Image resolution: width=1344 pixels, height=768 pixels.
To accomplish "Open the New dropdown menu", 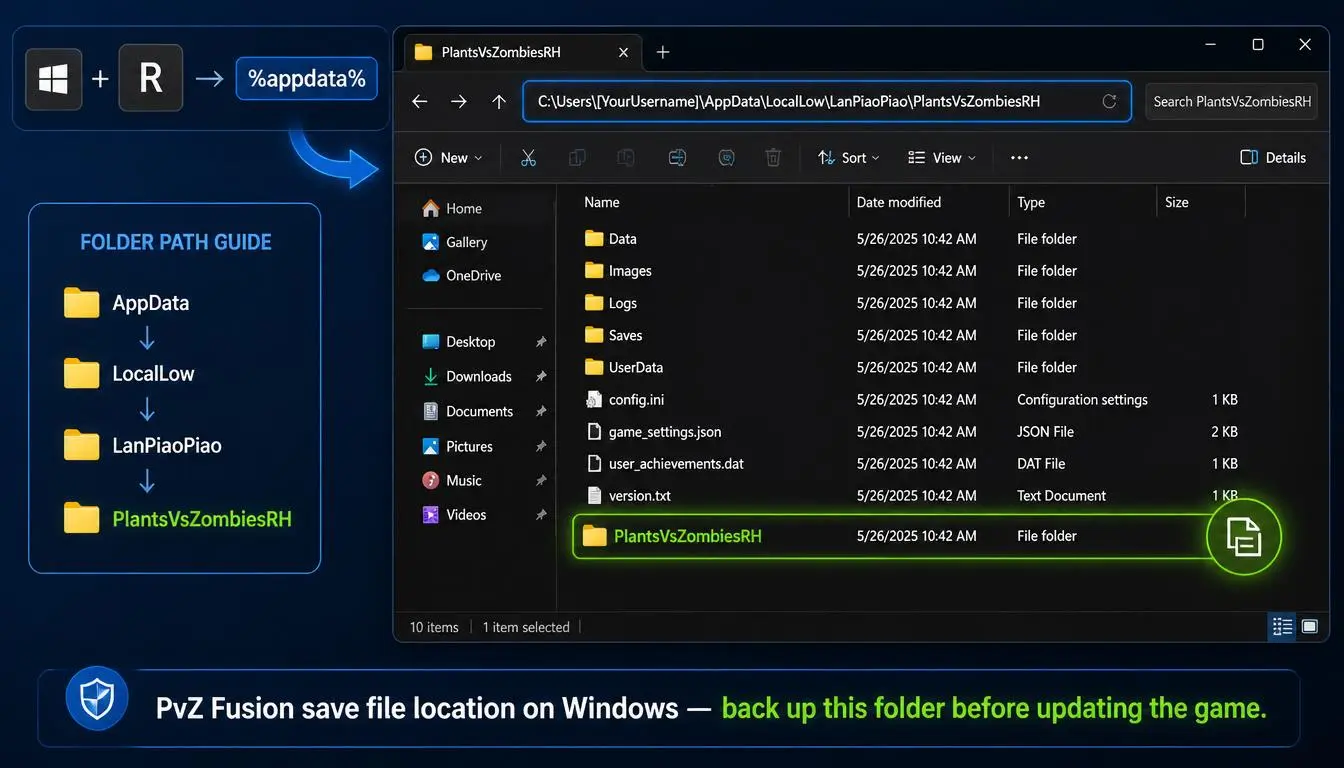I will click(449, 157).
